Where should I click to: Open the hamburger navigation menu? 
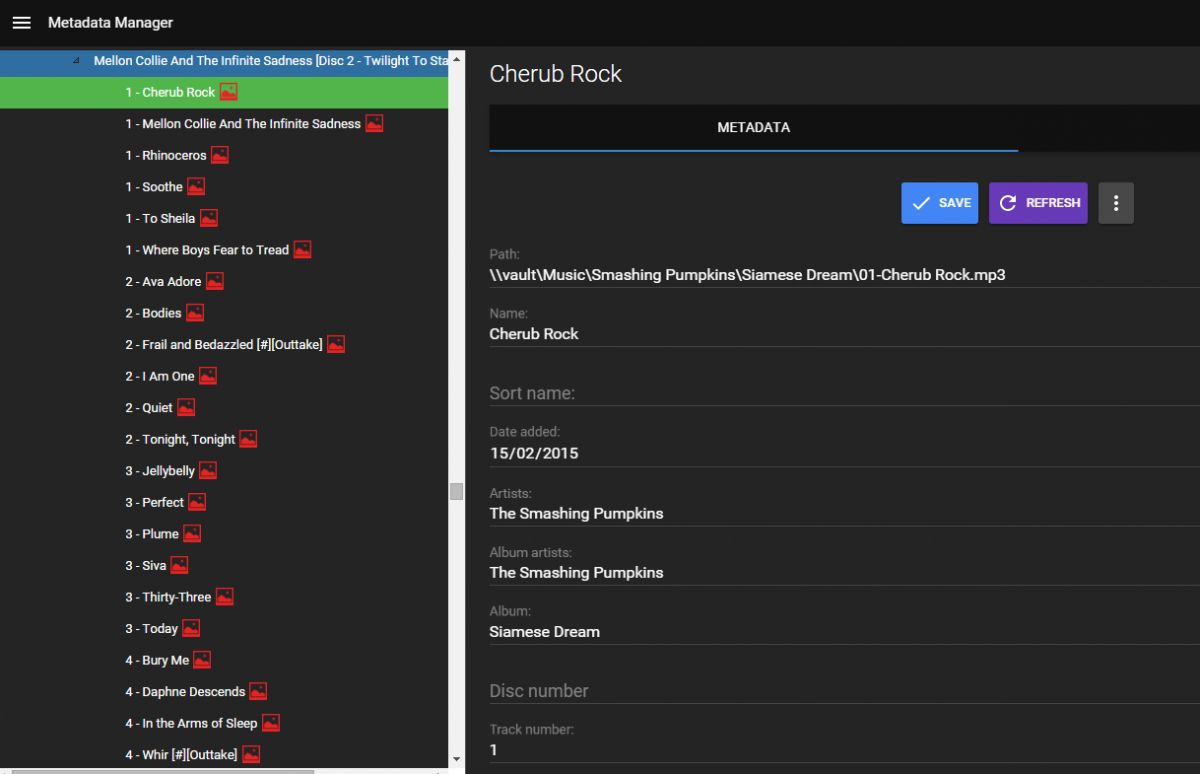(21, 23)
